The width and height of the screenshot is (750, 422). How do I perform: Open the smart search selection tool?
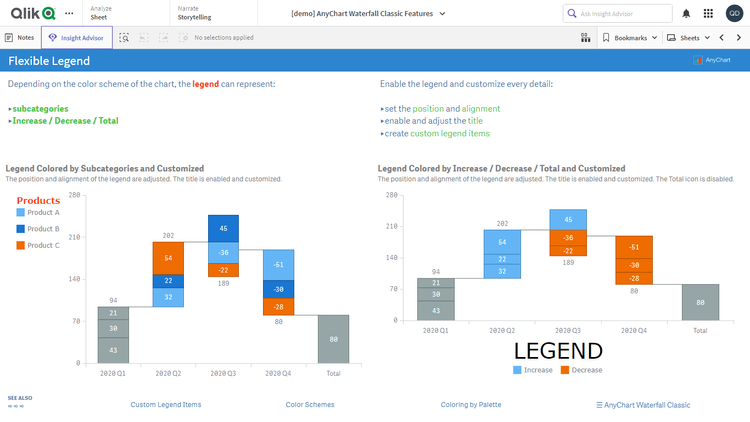(124, 37)
